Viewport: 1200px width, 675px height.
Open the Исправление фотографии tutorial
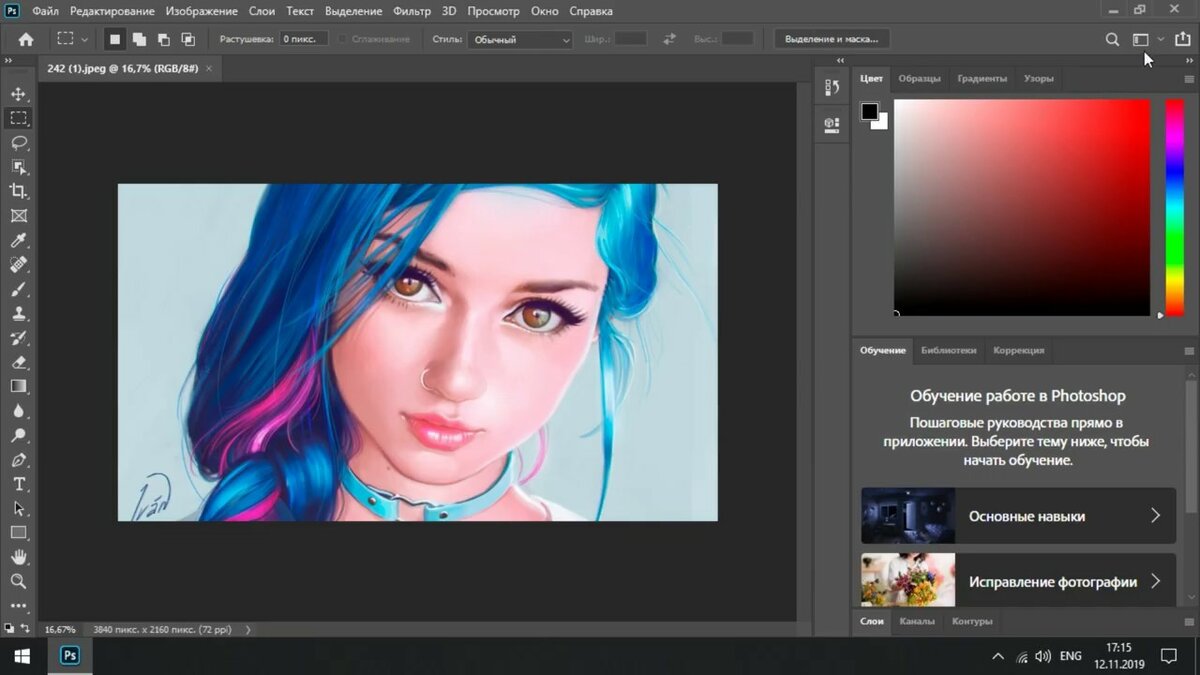(1018, 580)
